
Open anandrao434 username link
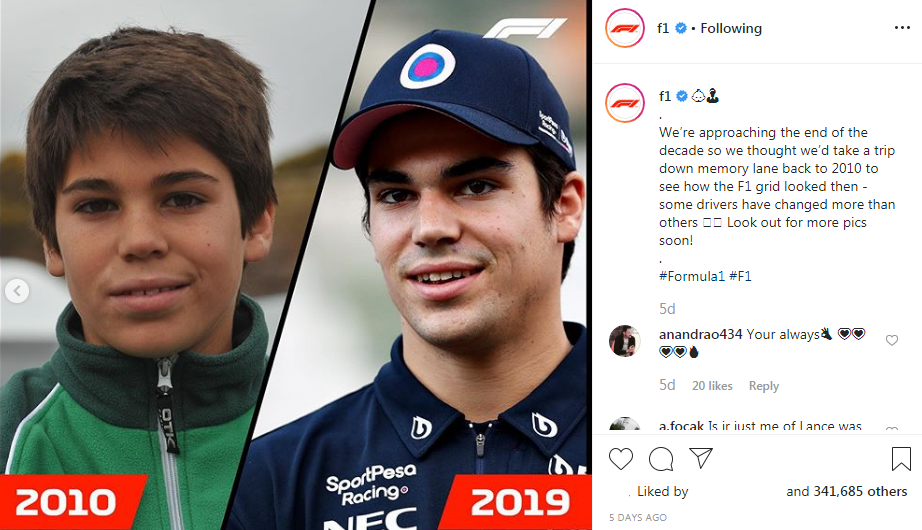[700, 334]
